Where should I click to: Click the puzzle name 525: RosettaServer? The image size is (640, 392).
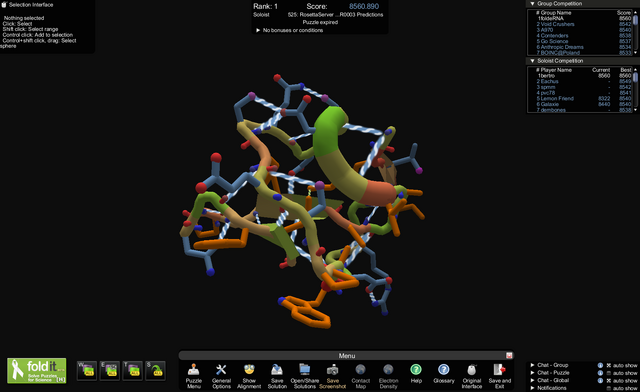(x=336, y=14)
